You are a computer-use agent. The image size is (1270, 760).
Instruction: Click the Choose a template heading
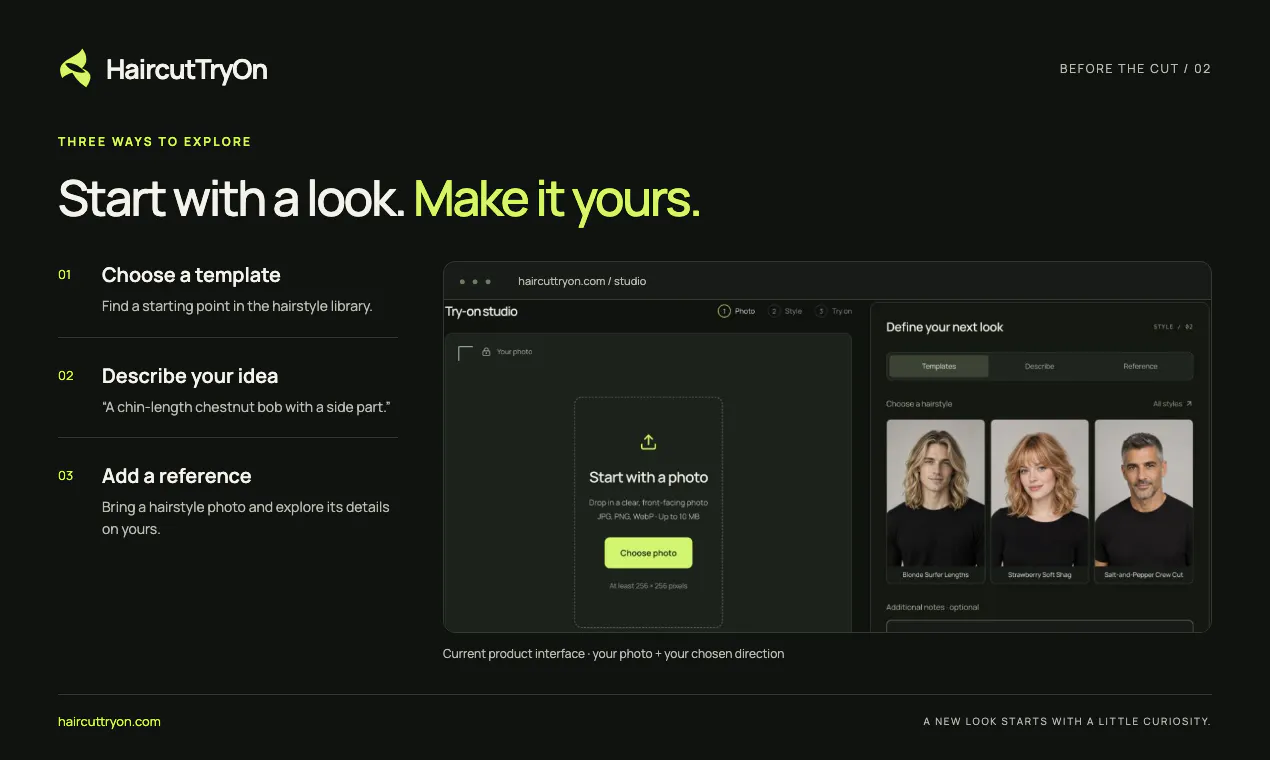pyautogui.click(x=191, y=275)
